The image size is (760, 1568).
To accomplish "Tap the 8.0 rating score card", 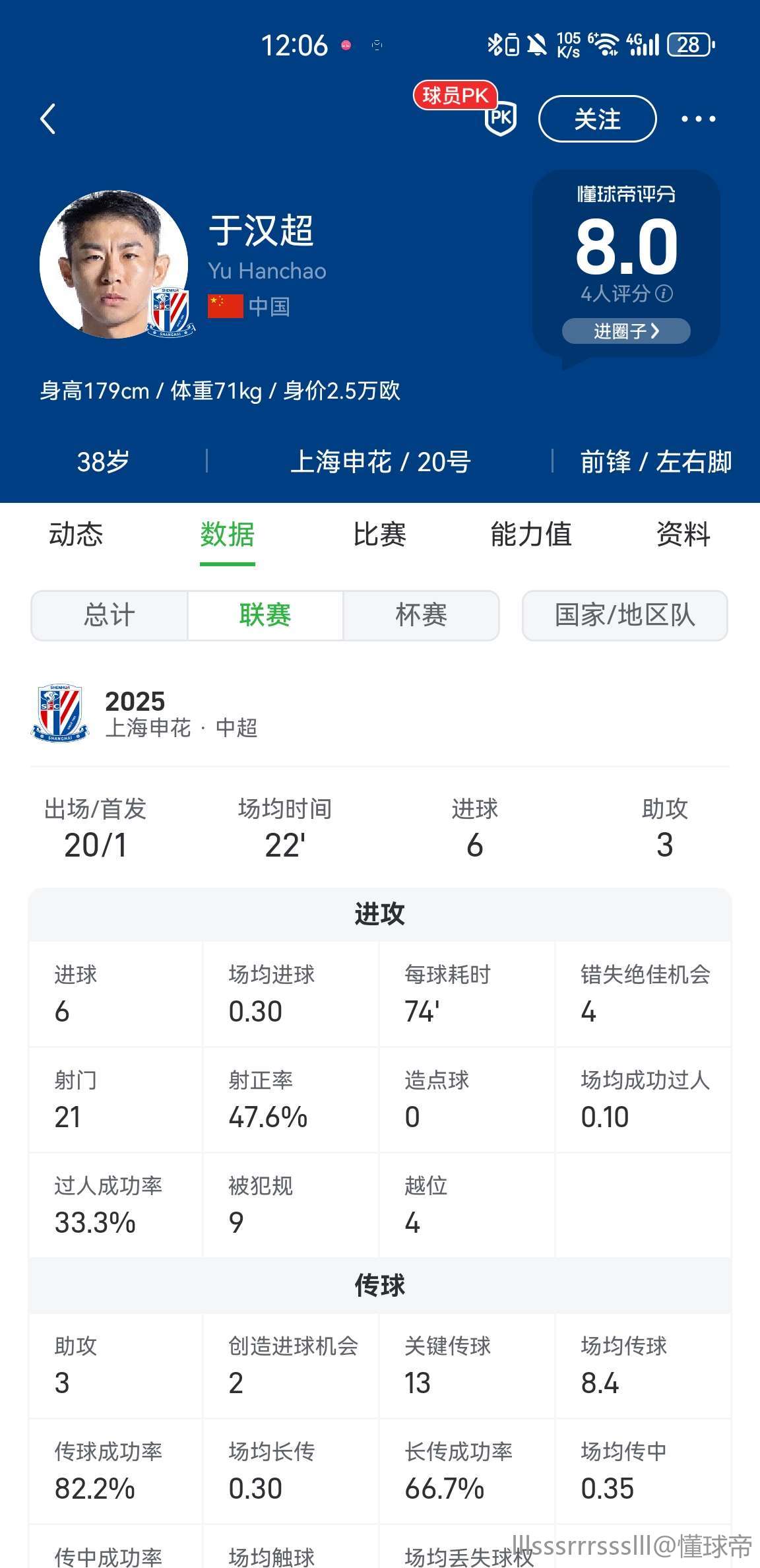I will tap(626, 247).
